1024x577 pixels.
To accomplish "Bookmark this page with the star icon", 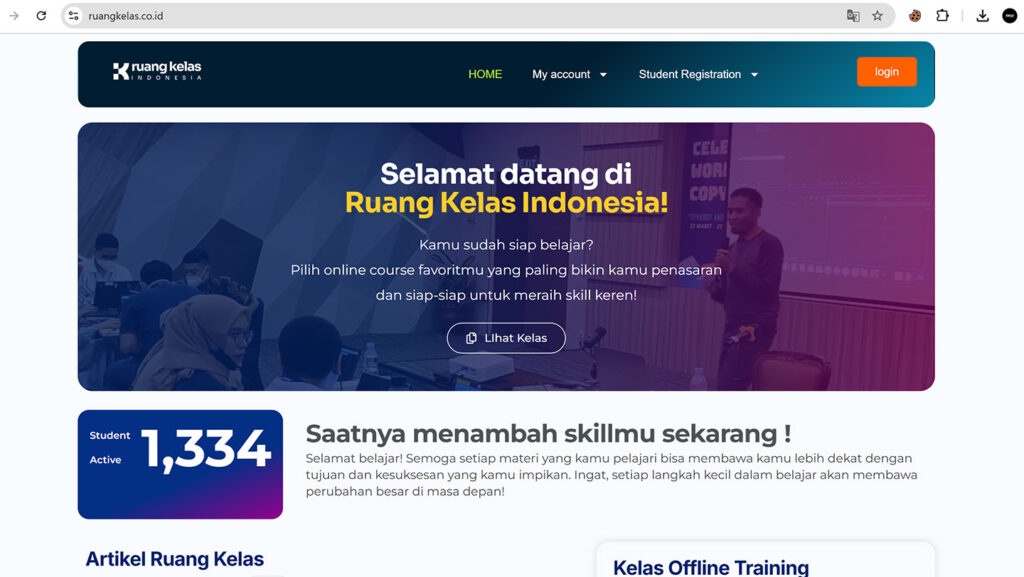I will [878, 16].
